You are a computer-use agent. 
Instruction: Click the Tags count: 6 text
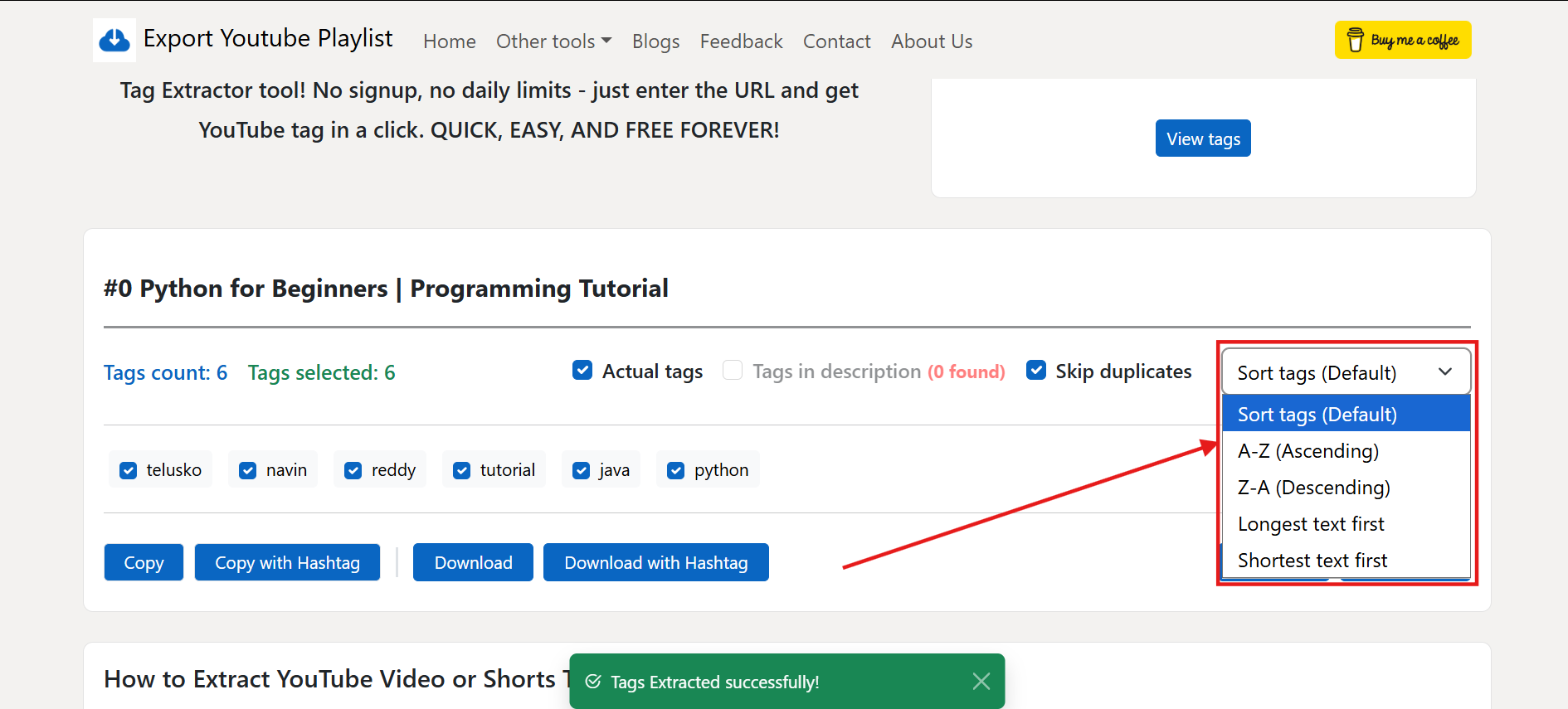coord(165,372)
